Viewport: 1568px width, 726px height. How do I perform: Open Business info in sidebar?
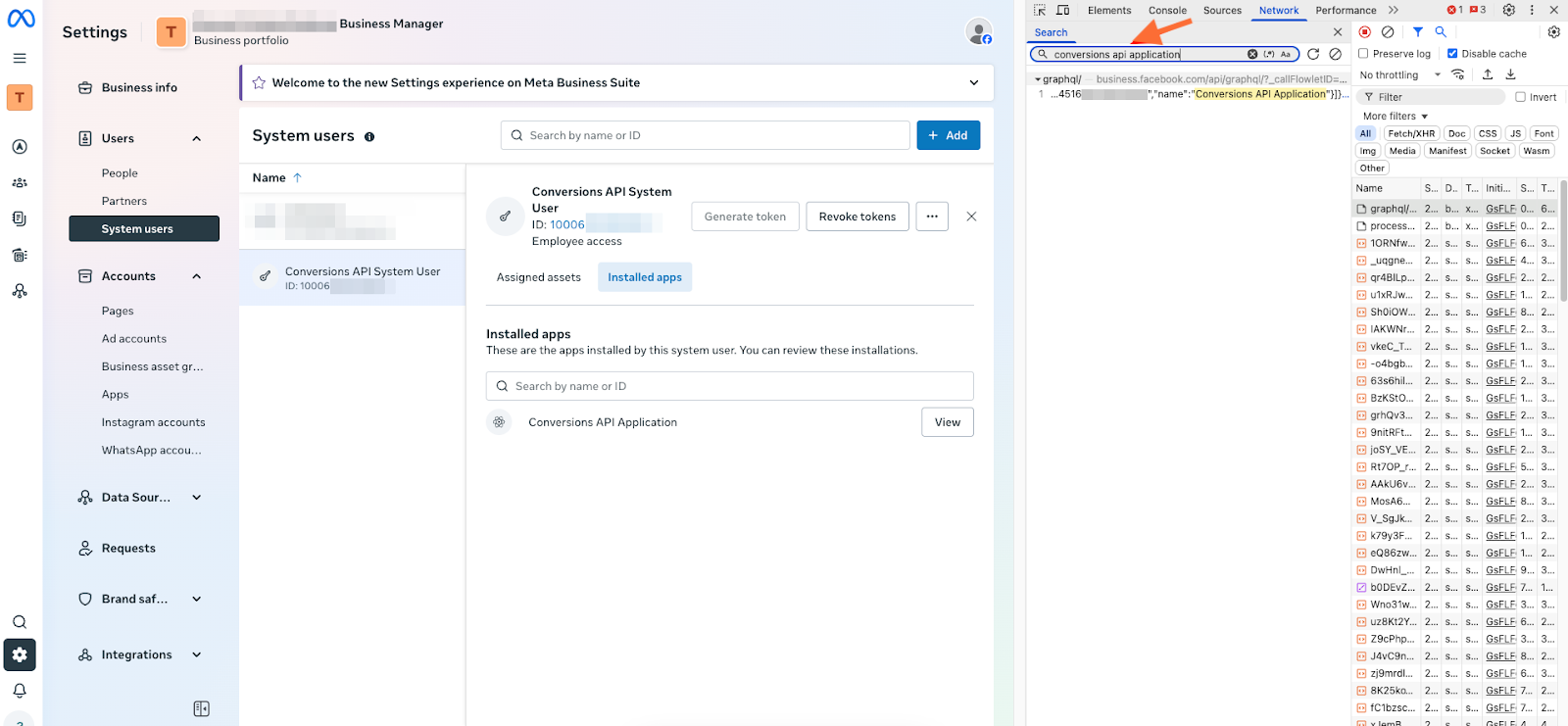click(139, 88)
